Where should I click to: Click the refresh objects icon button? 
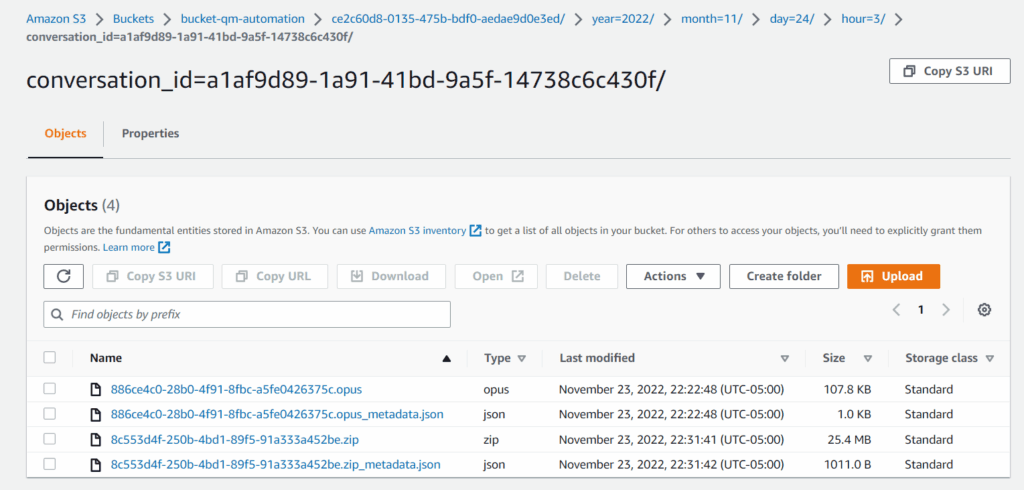(x=64, y=276)
